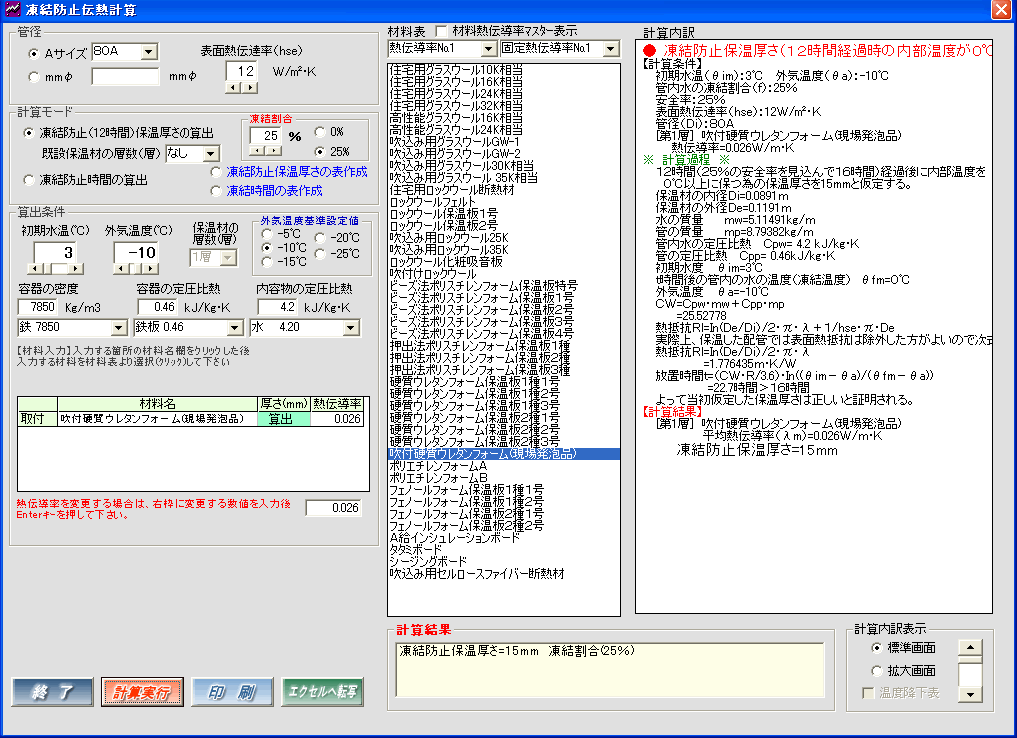
Task: Select 拡大画面 display option
Action: 877,671
